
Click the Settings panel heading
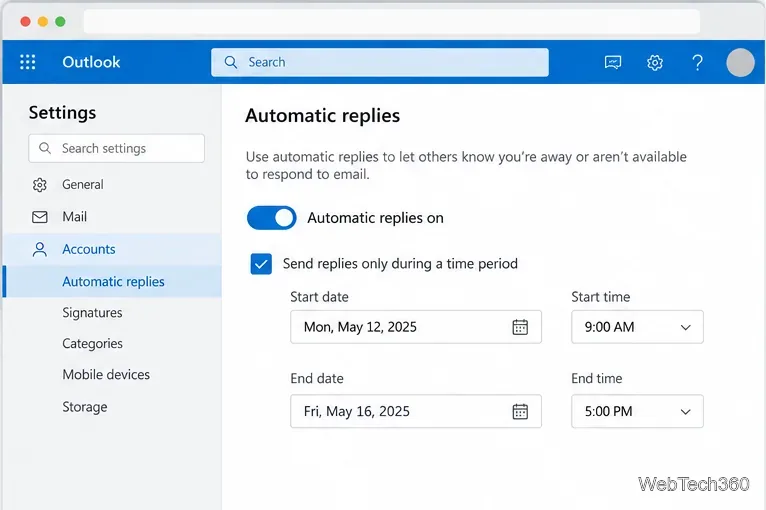(63, 112)
